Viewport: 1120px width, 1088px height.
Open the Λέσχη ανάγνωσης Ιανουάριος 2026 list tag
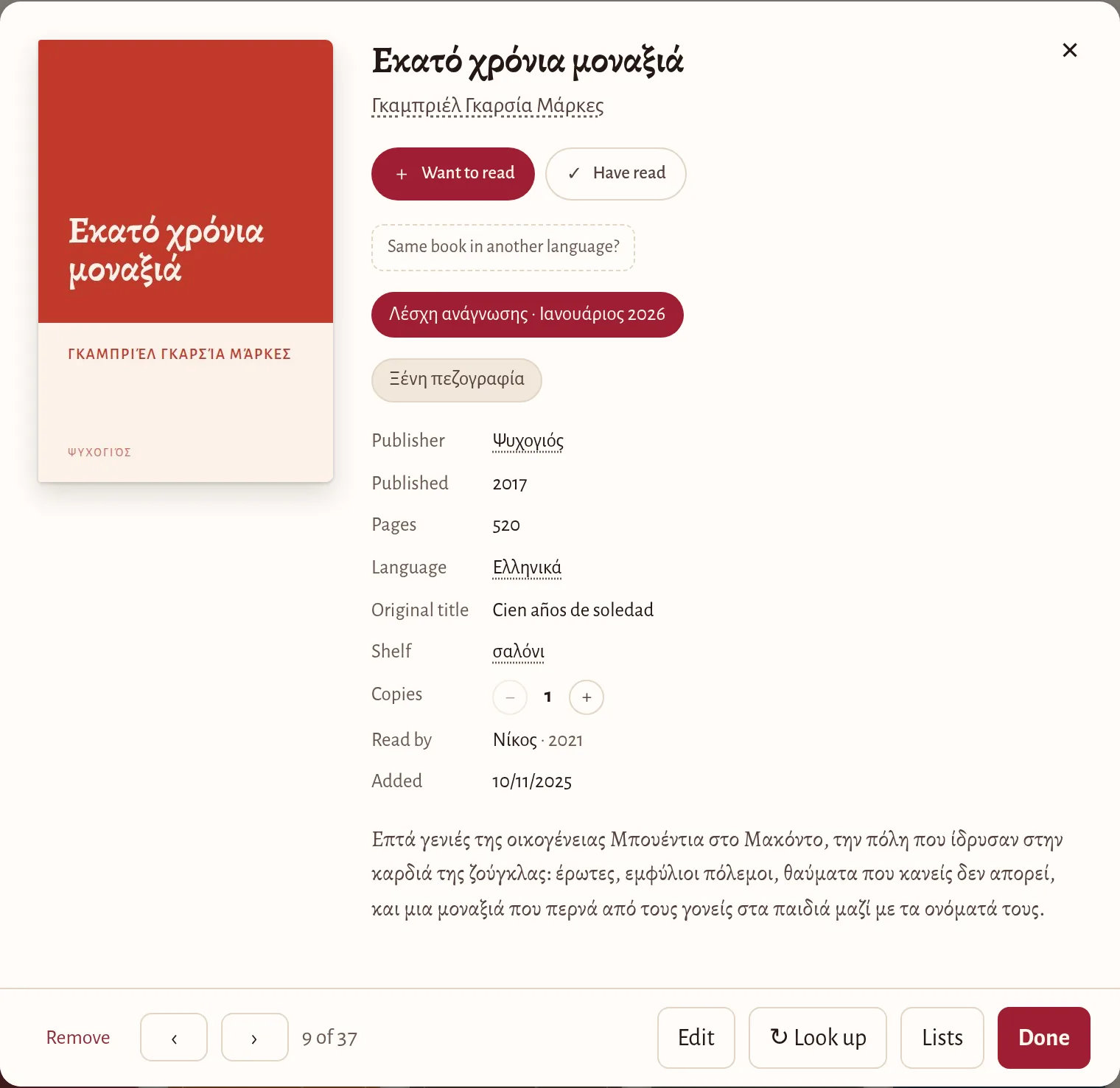[x=528, y=315]
